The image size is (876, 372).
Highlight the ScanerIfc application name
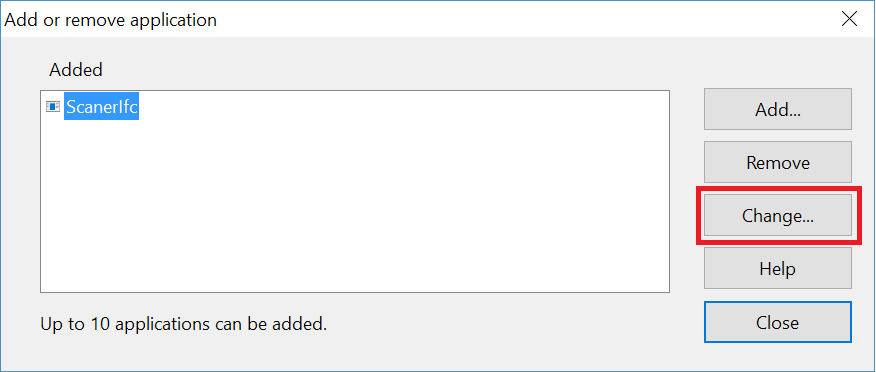click(x=101, y=107)
